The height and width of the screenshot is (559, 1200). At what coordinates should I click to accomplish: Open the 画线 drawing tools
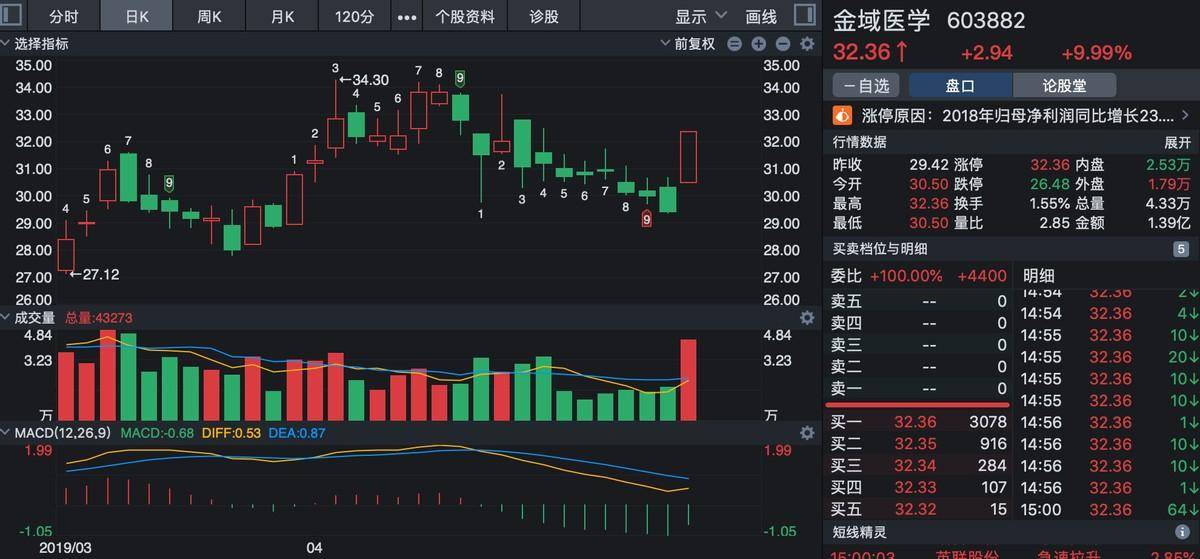pos(761,17)
